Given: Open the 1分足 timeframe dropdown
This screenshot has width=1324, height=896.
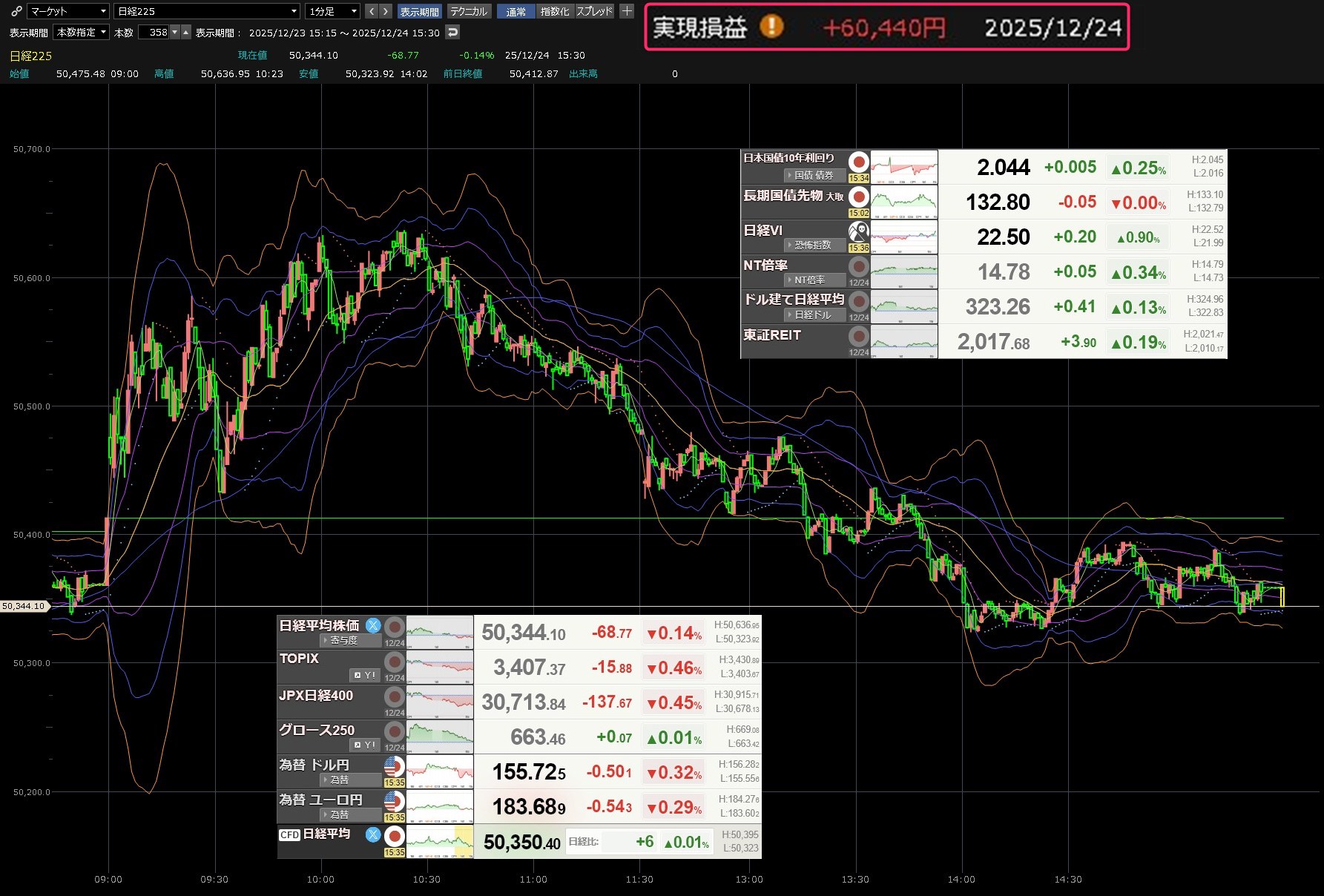Looking at the screenshot, I should click(332, 11).
